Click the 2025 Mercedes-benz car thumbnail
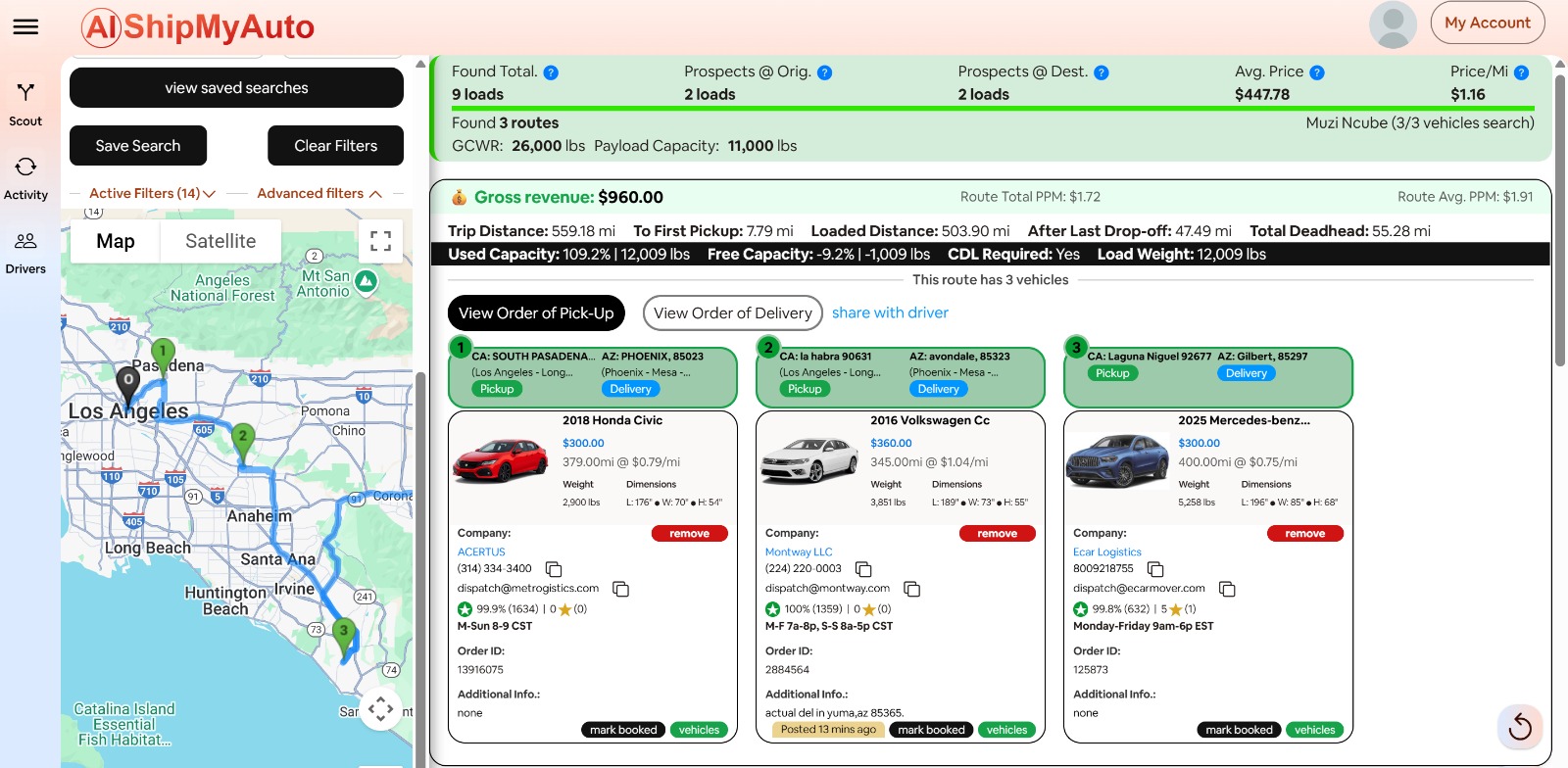This screenshot has height=768, width=1568. click(x=1116, y=460)
